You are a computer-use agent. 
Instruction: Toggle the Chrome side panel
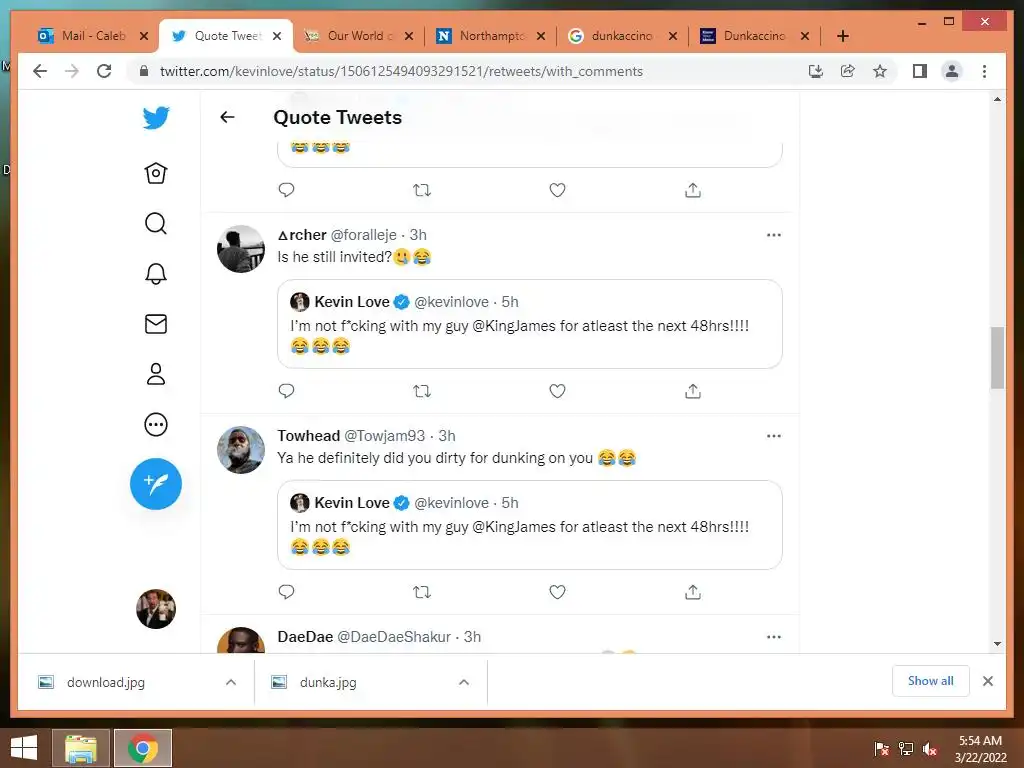coord(920,71)
